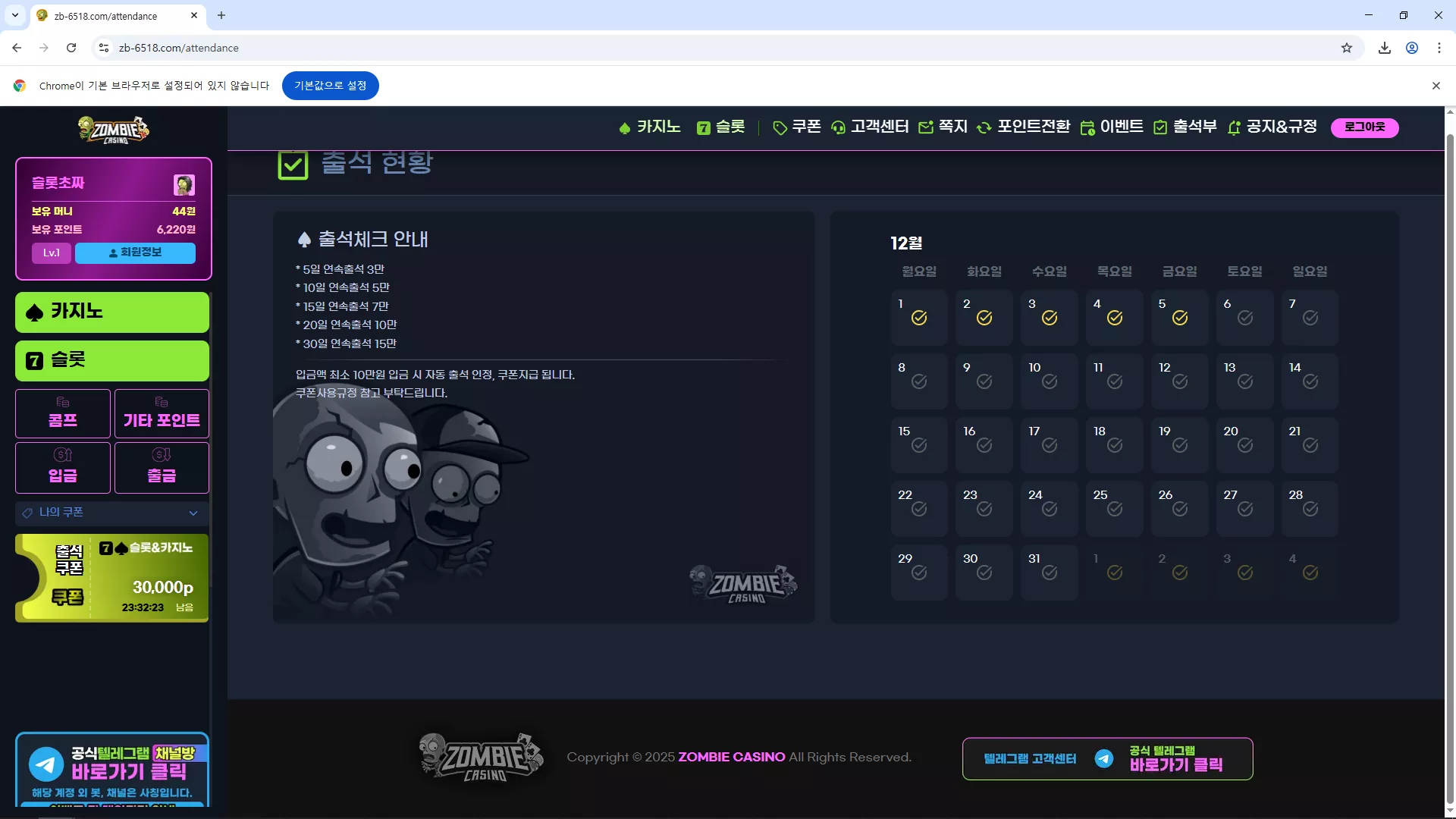Open 카지노 in top navigation
The image size is (1456, 819).
(650, 127)
